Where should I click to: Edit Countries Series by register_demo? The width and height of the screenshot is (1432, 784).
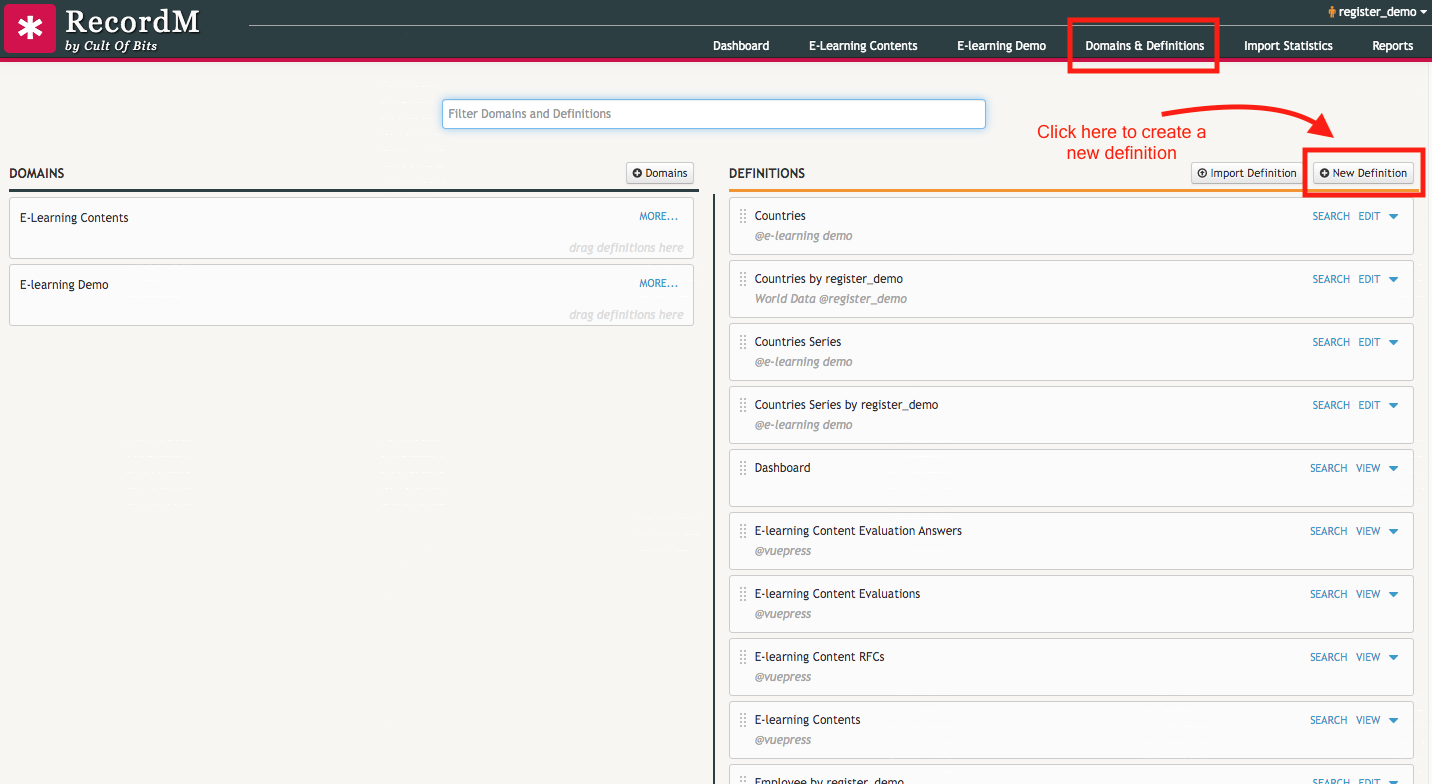click(x=1369, y=405)
